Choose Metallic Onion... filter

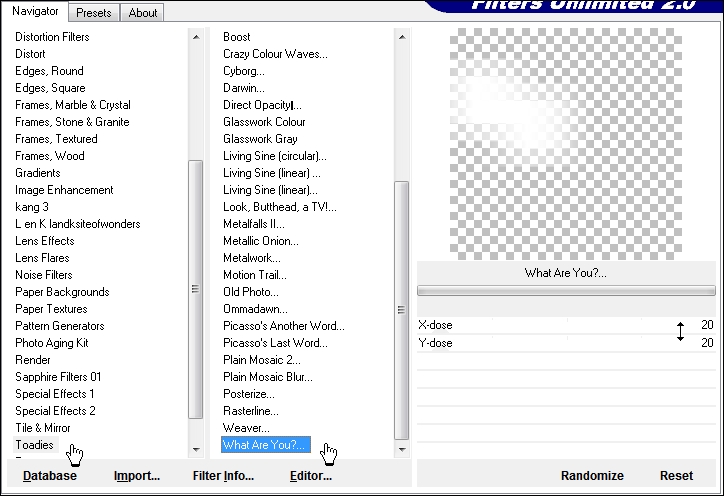click(261, 241)
